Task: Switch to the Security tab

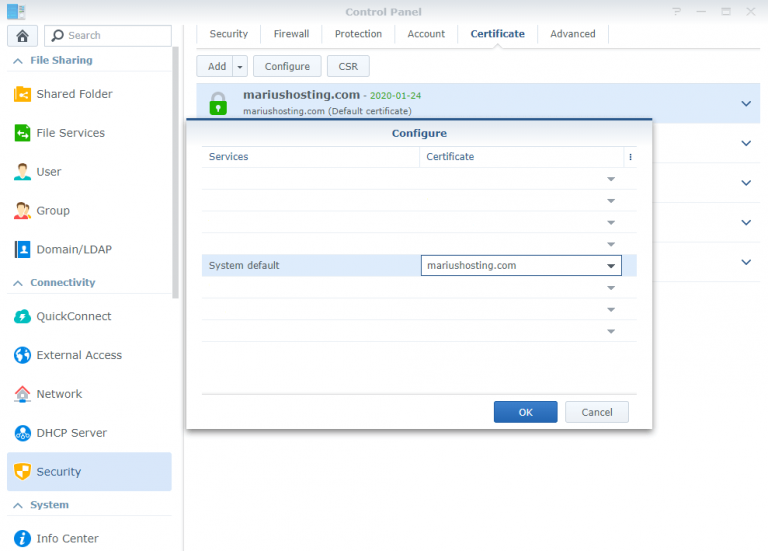Action: (x=228, y=34)
